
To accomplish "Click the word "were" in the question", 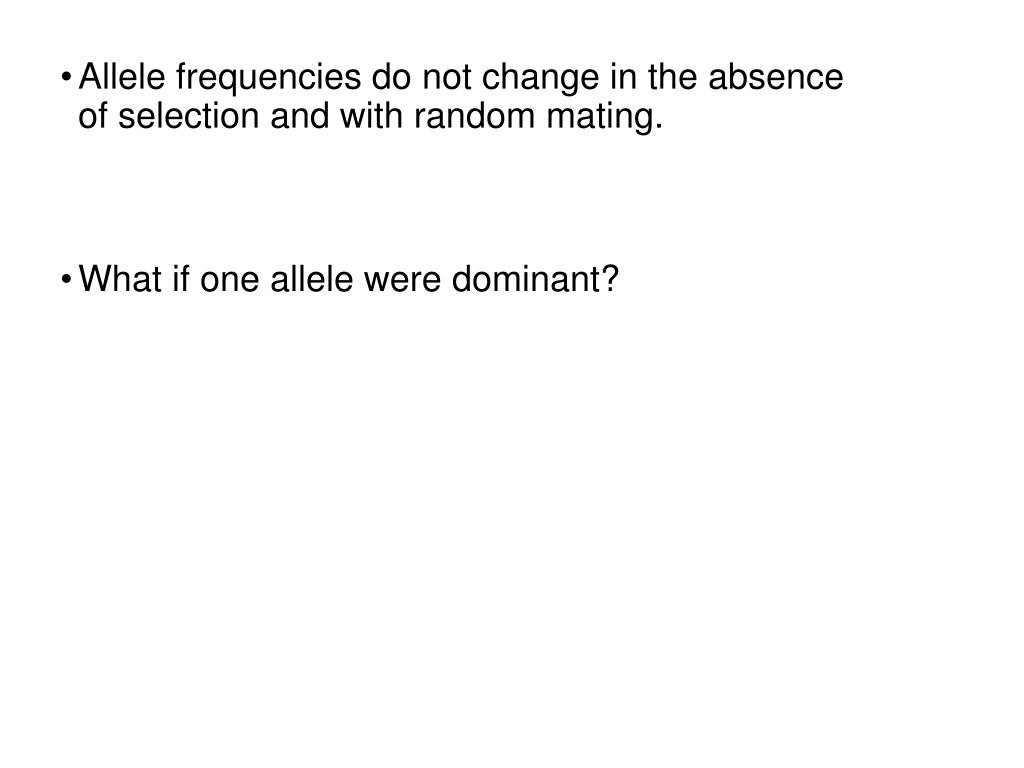I will click(x=402, y=279).
